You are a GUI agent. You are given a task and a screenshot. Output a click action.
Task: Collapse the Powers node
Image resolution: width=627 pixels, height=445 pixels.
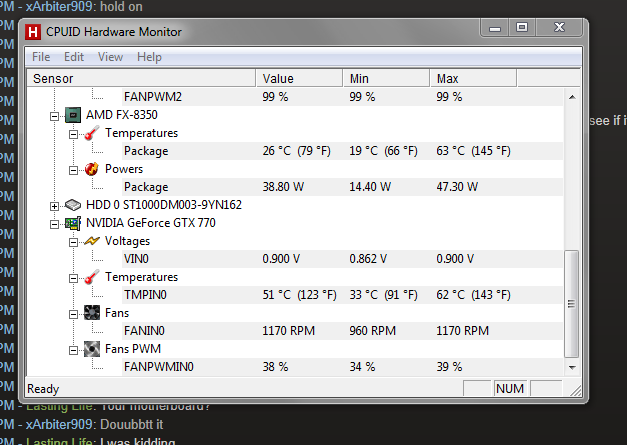pyautogui.click(x=73, y=170)
